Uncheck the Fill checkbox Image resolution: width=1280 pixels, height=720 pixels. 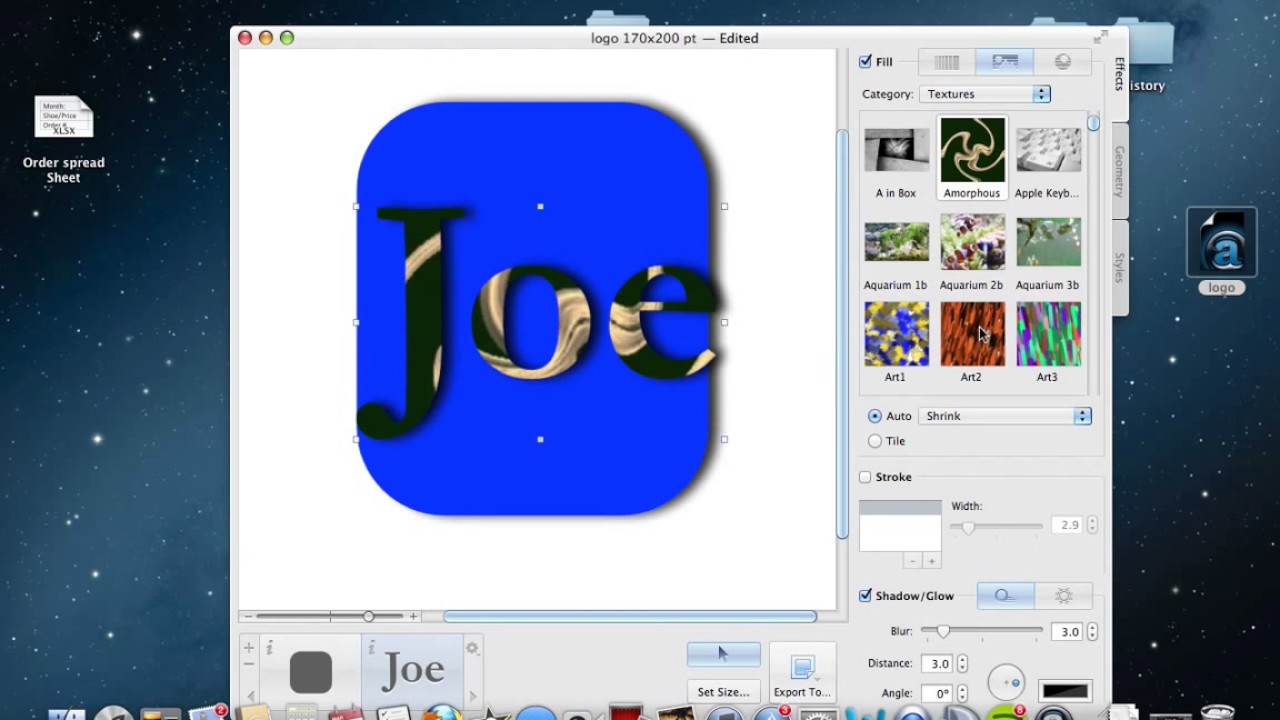click(865, 62)
